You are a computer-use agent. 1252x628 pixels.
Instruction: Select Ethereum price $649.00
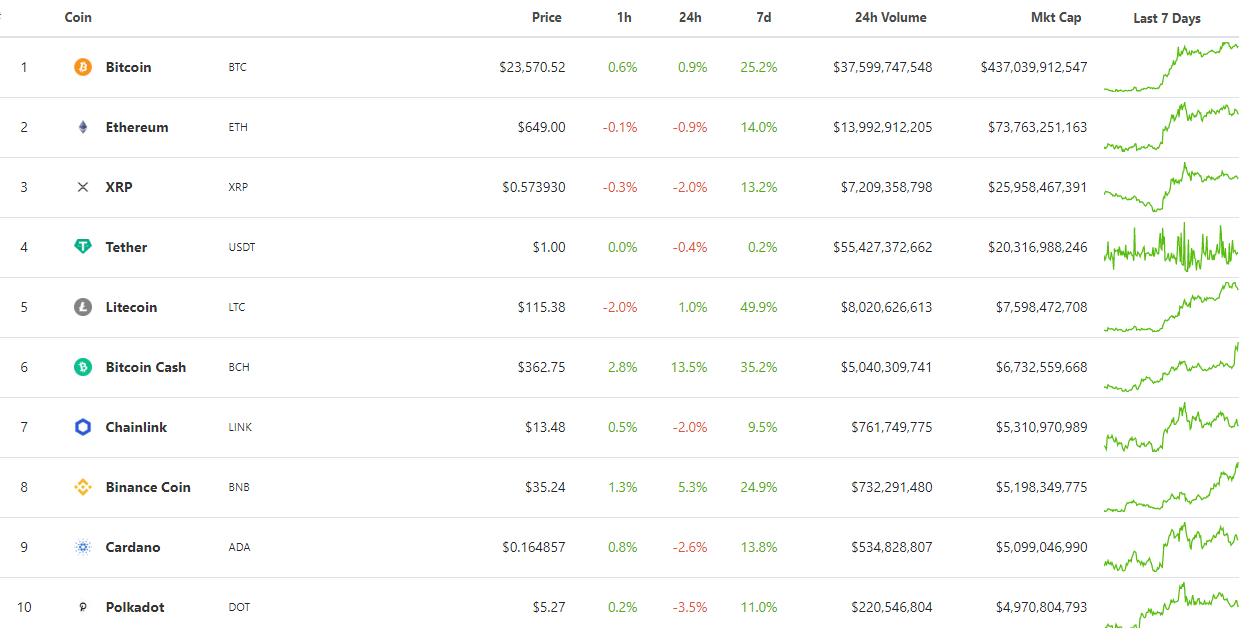541,127
